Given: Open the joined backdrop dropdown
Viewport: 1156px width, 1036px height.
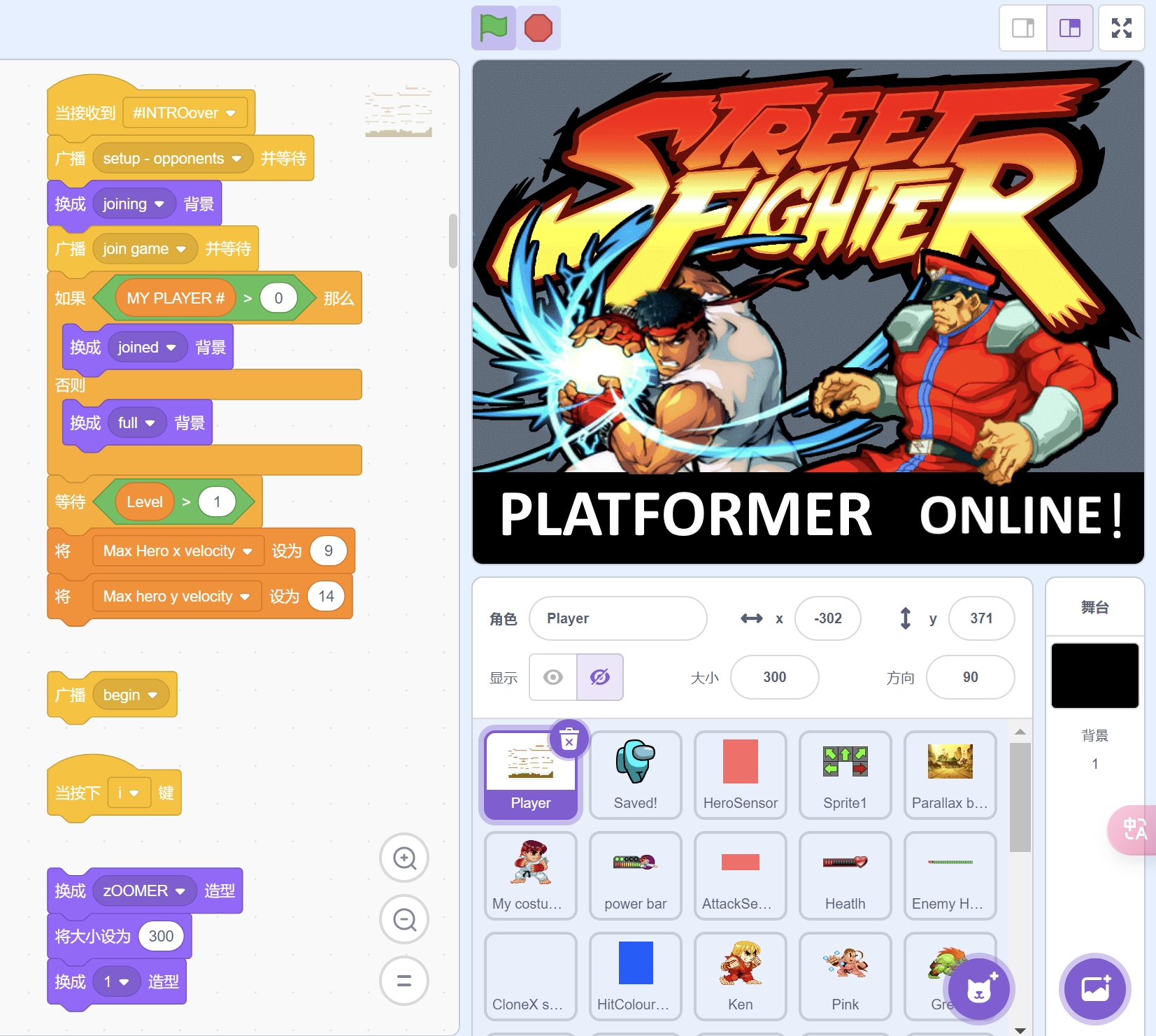Looking at the screenshot, I should [148, 348].
